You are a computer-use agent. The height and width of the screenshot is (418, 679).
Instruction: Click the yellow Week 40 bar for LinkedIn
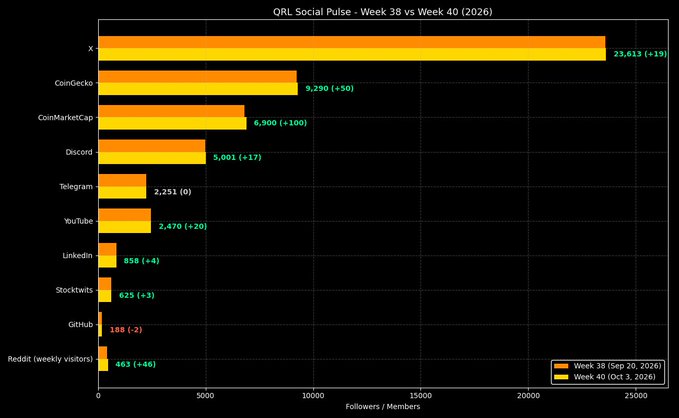107,261
